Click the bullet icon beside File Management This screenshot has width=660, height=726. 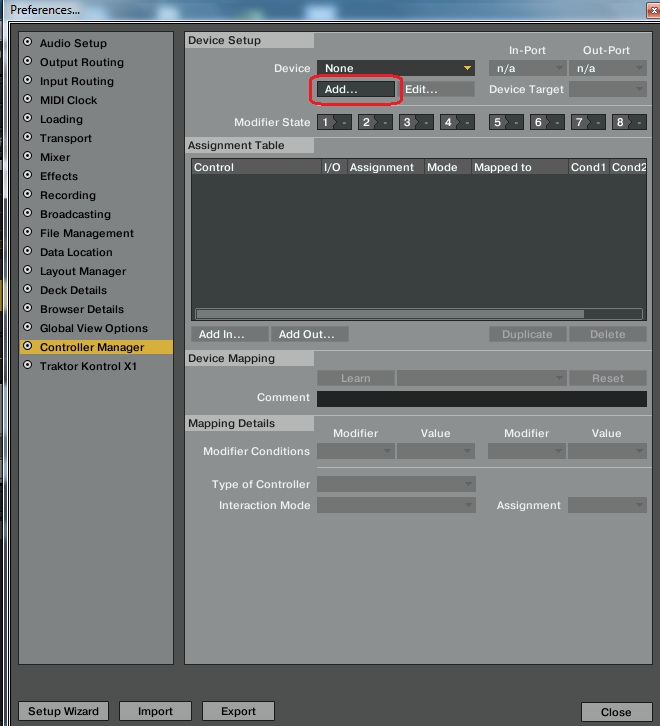tap(28, 232)
